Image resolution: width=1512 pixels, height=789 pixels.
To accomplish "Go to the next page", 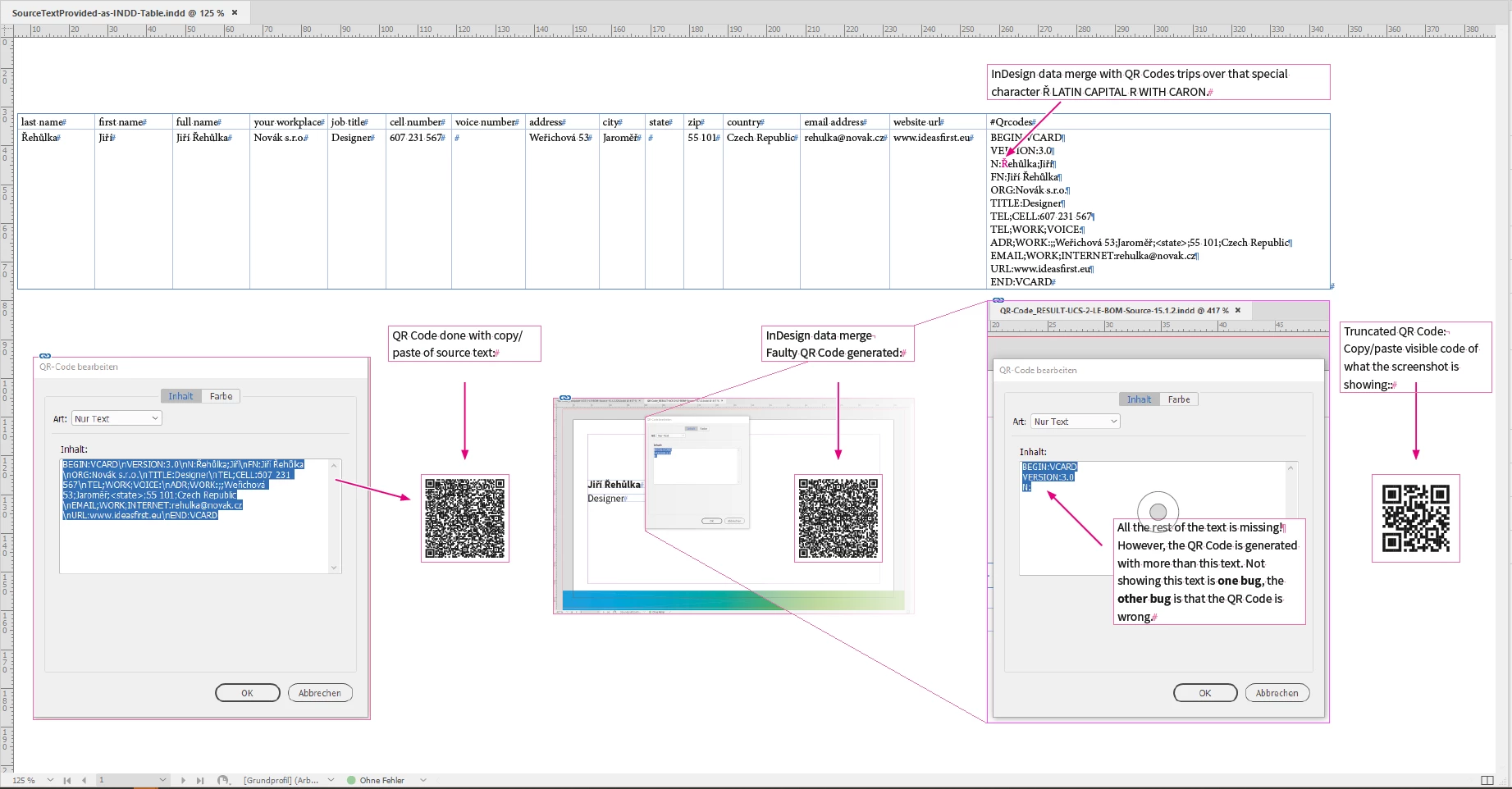I will point(183,780).
